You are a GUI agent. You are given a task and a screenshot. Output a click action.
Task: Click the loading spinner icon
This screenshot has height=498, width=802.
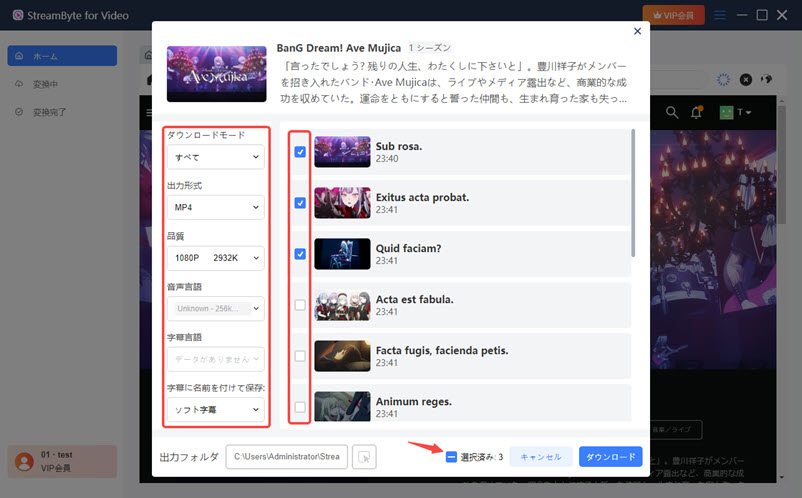(x=723, y=79)
